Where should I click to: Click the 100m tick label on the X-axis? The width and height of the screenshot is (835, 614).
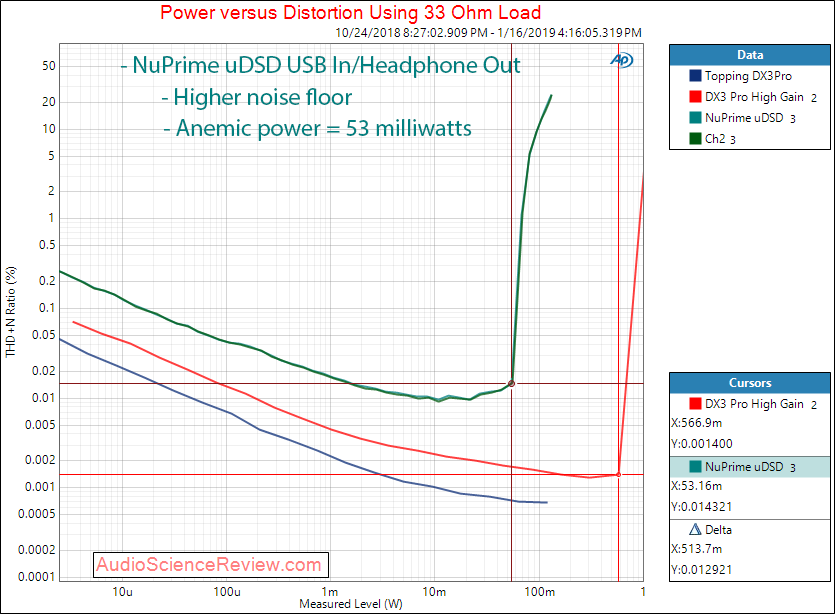[x=539, y=592]
